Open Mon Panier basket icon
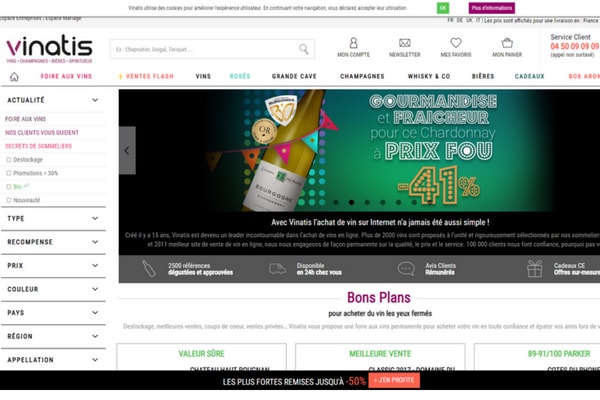Image resolution: width=600 pixels, height=400 pixels. click(x=507, y=42)
